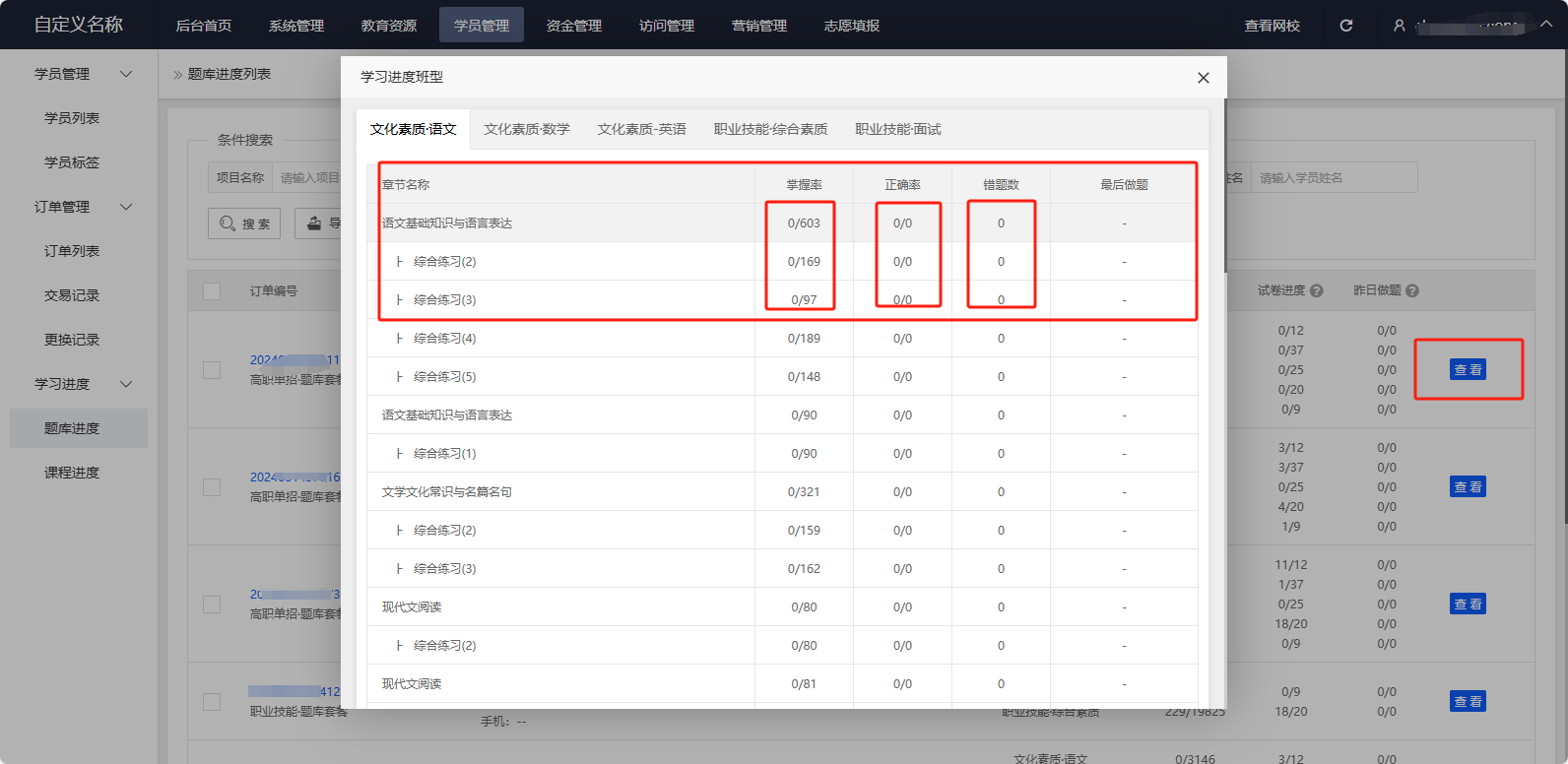
Task: Click the 订单编号 column header
Action: [274, 291]
